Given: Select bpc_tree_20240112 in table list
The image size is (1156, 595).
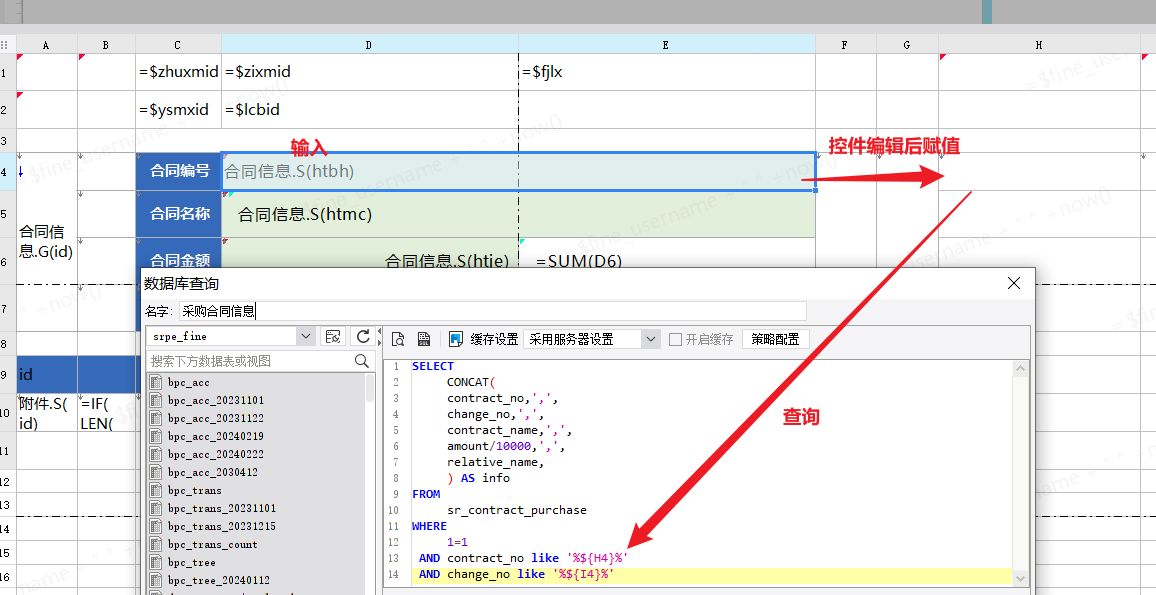Looking at the screenshot, I should (219, 580).
